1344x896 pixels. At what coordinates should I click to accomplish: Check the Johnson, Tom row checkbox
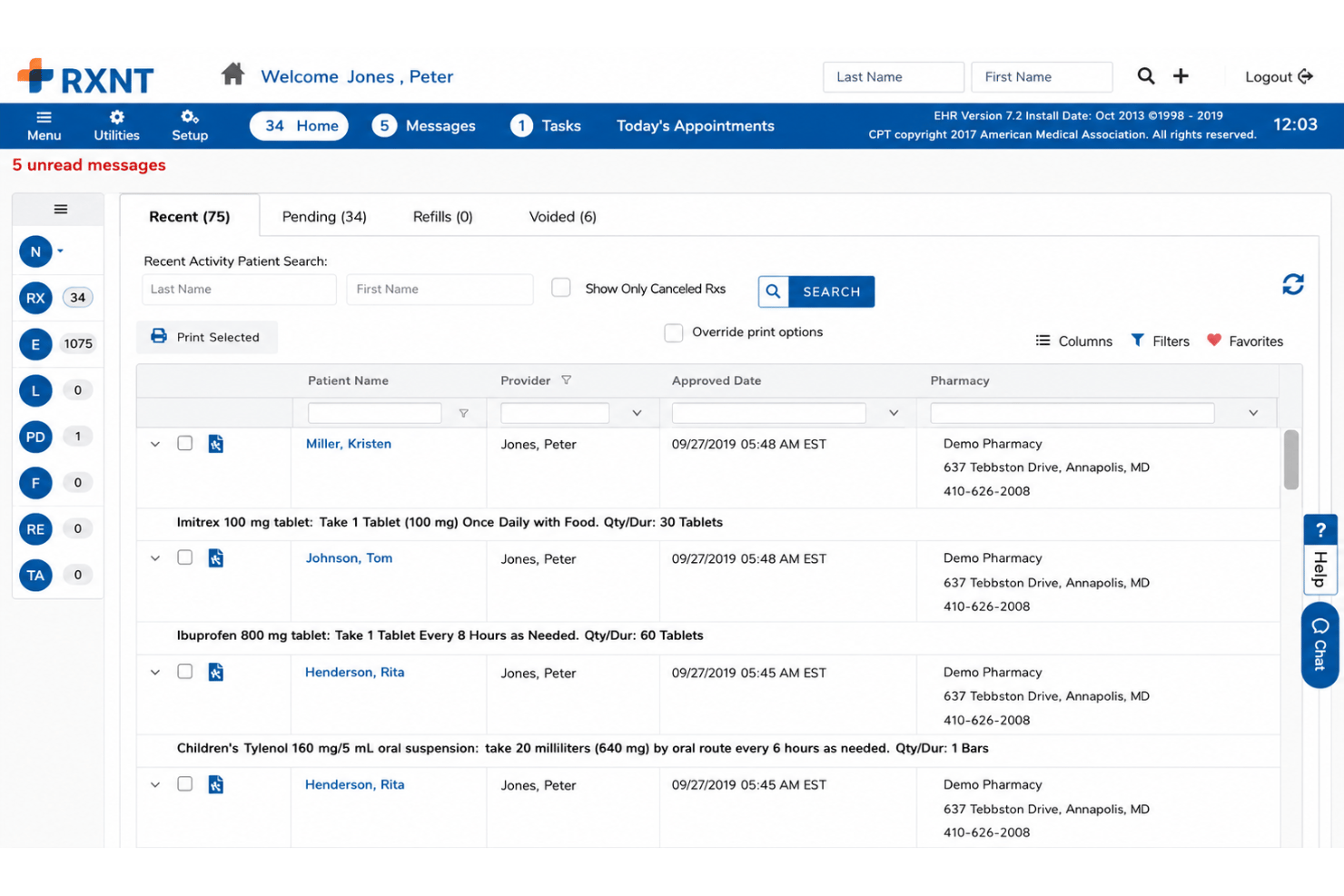pyautogui.click(x=185, y=557)
